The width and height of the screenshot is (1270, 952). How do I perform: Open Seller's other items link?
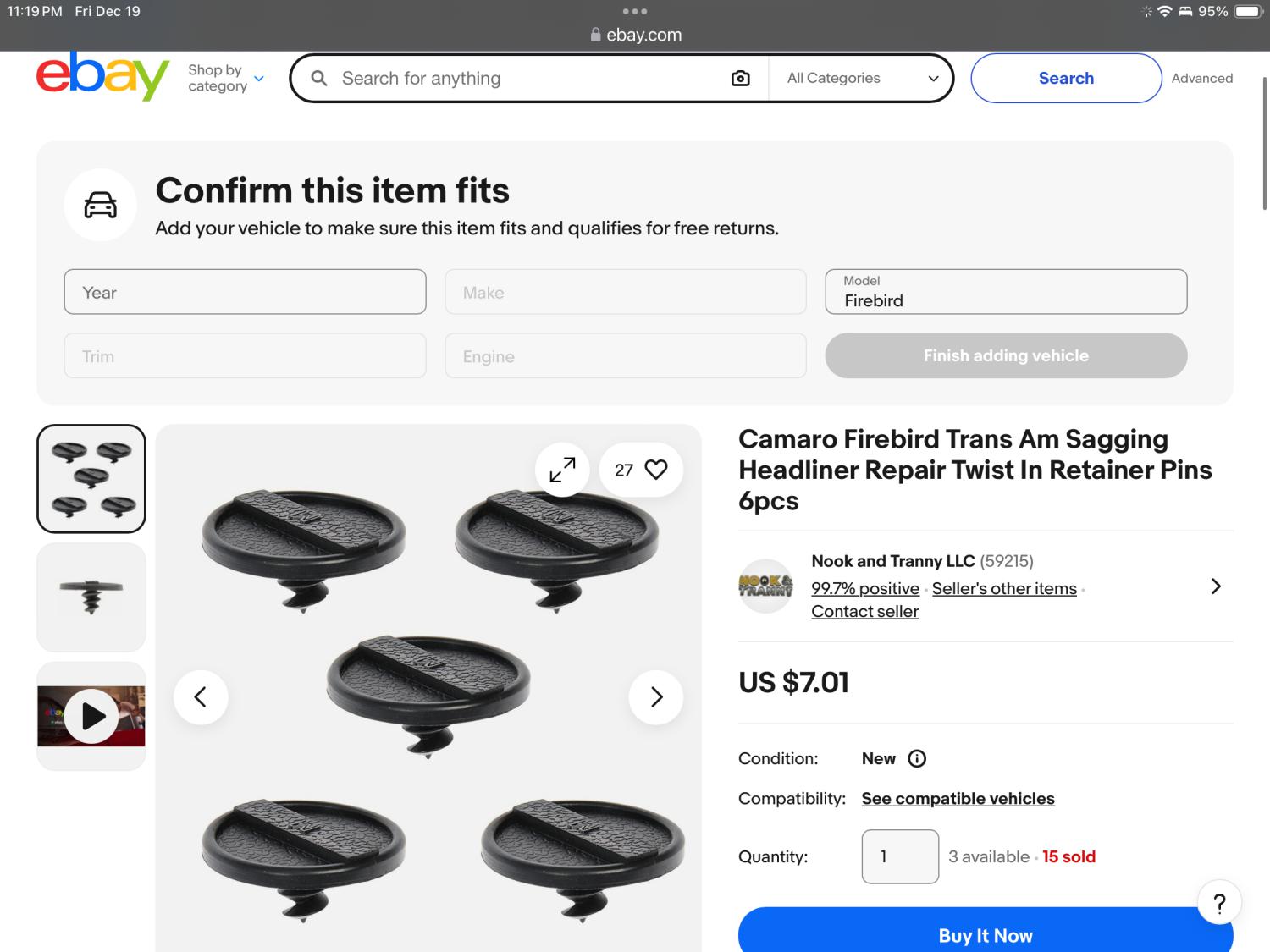pyautogui.click(x=1004, y=588)
